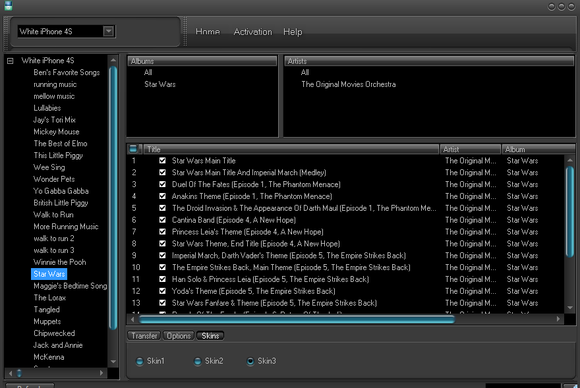Open the Yo Gabba Gabba playlist
The image size is (580, 388).
(x=61, y=191)
